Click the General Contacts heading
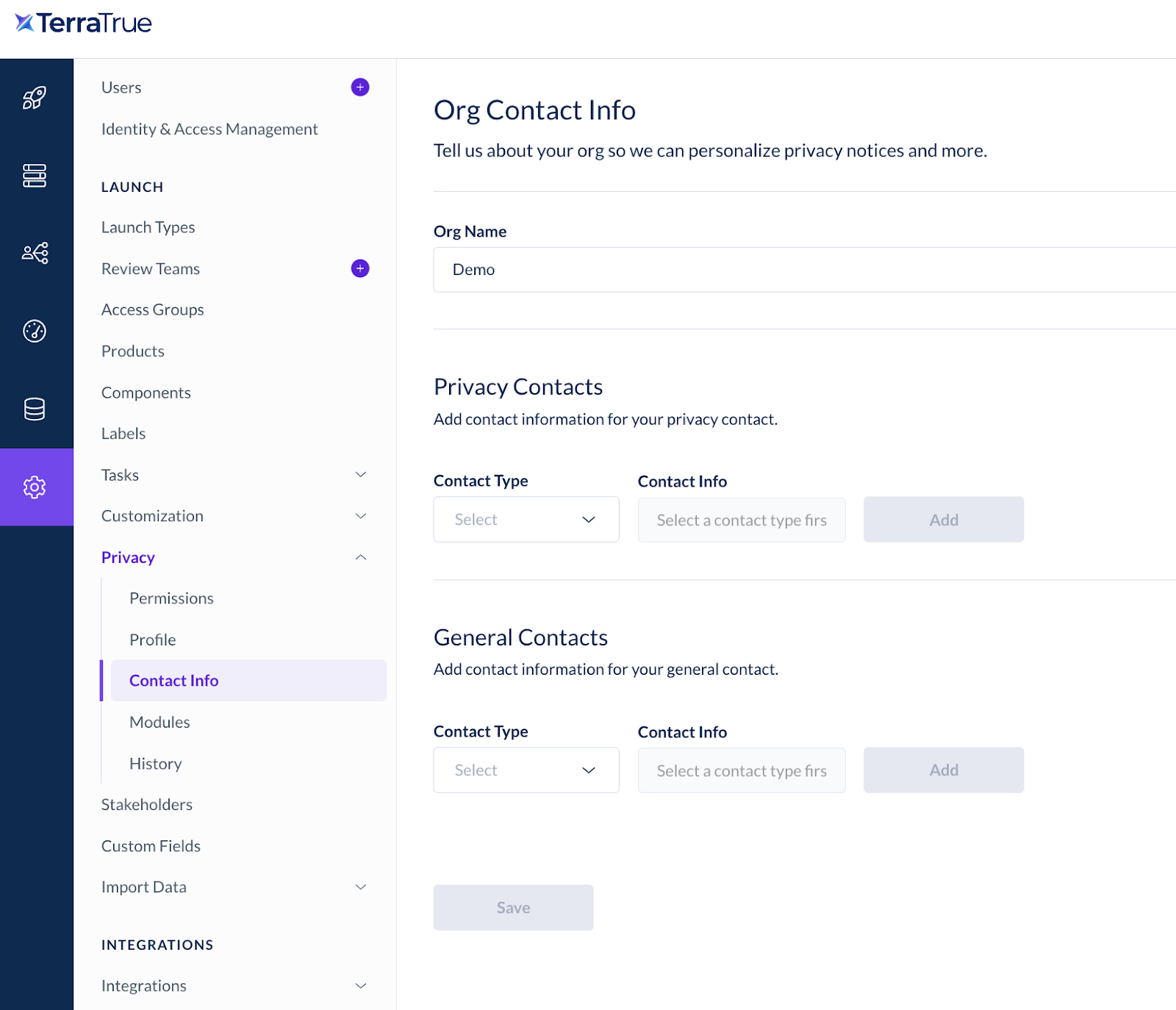Viewport: 1176px width, 1010px height. pyautogui.click(x=520, y=637)
